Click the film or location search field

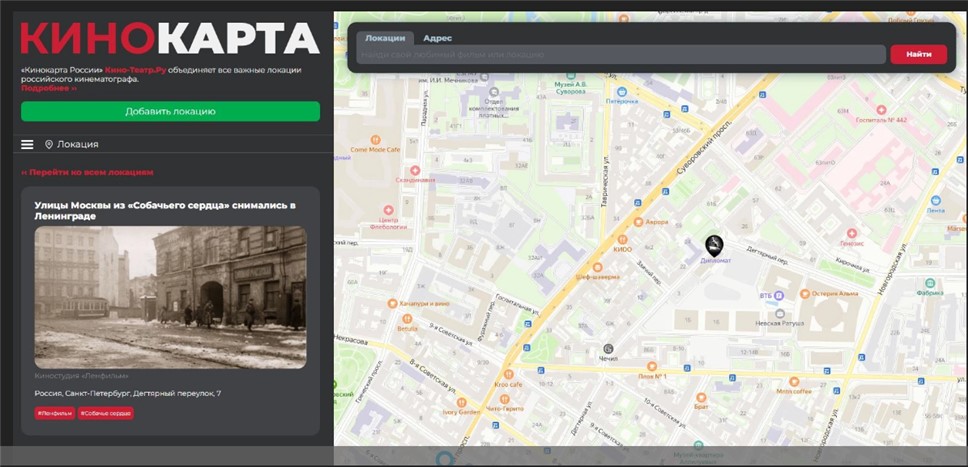pos(621,54)
